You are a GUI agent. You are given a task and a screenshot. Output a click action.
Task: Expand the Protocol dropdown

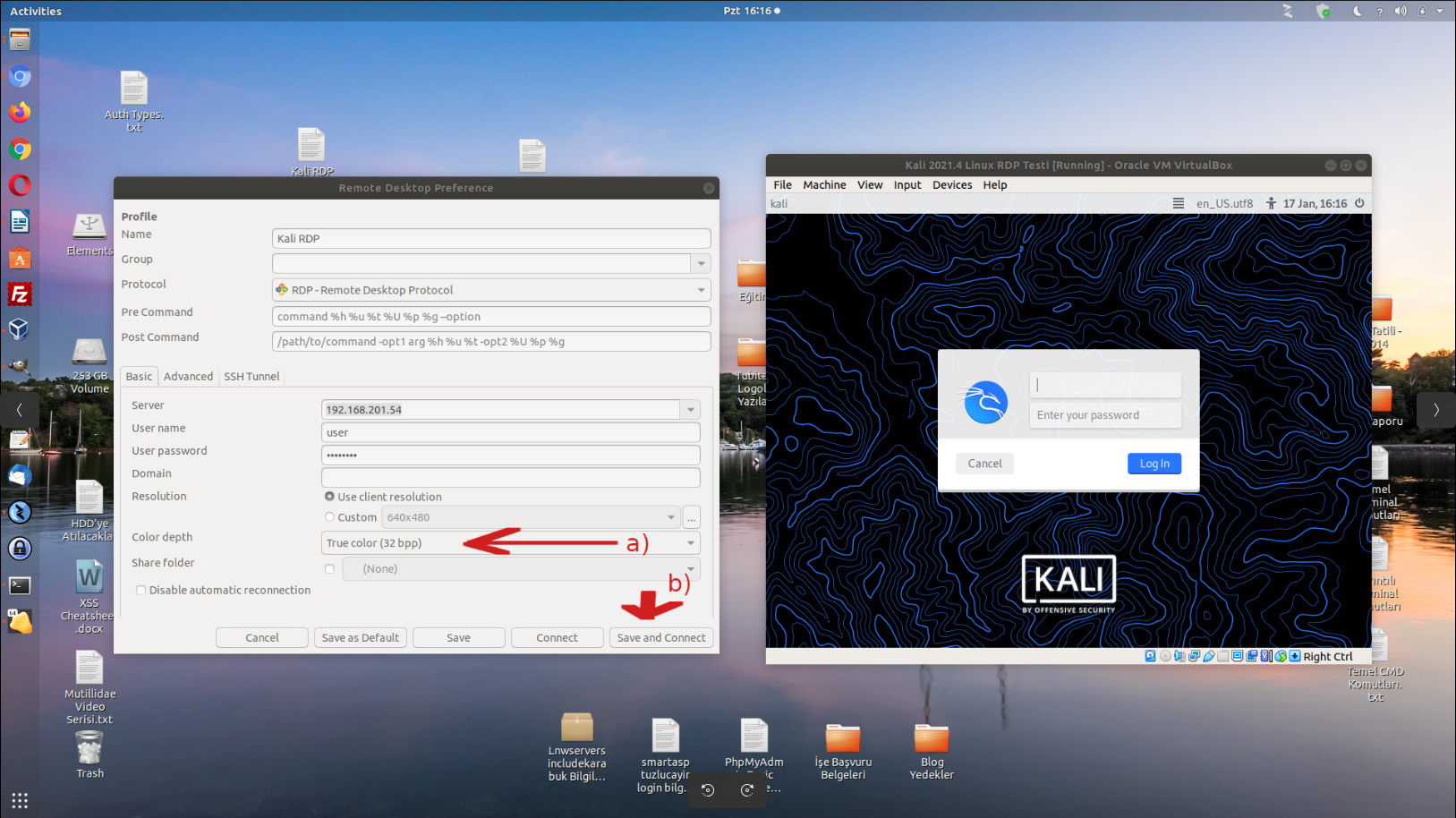coord(701,290)
